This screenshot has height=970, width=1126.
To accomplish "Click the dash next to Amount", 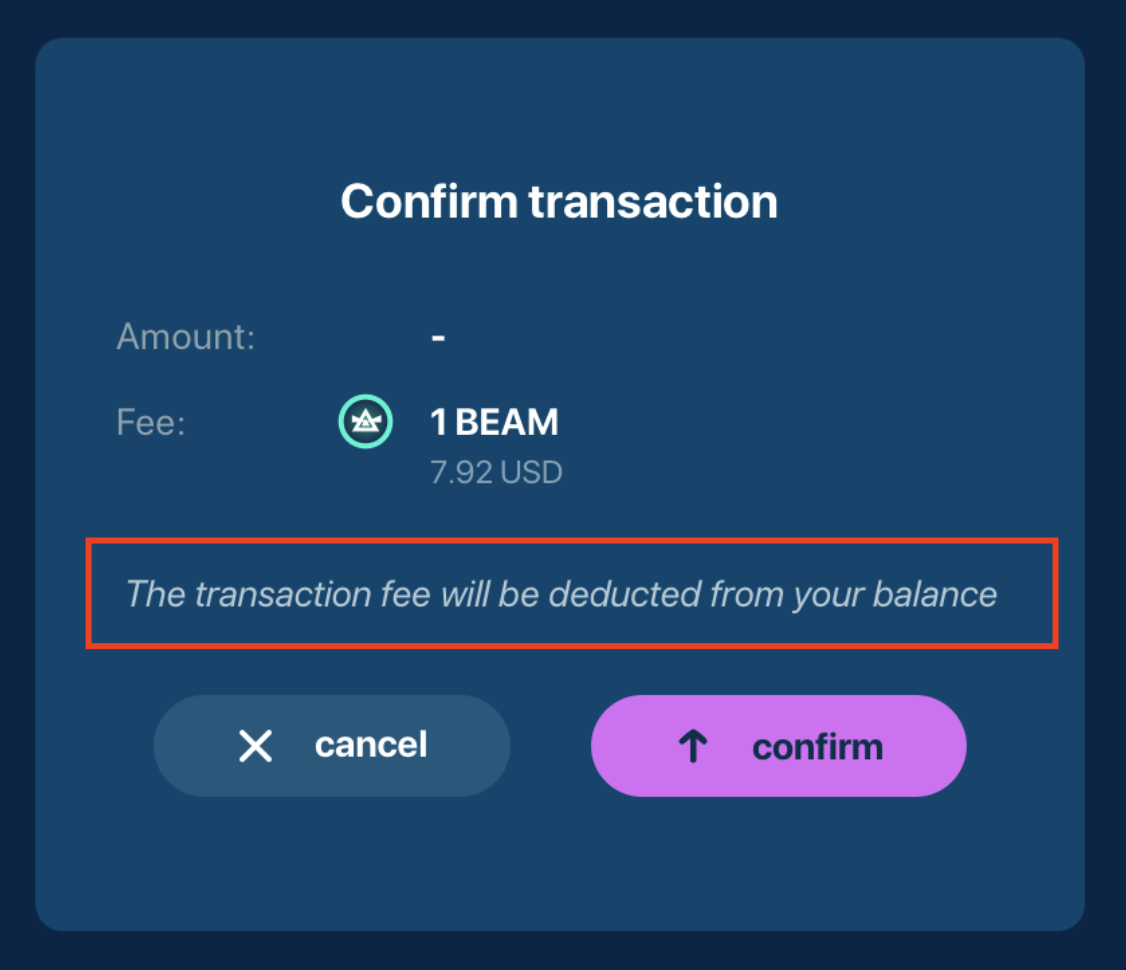I will [x=438, y=336].
